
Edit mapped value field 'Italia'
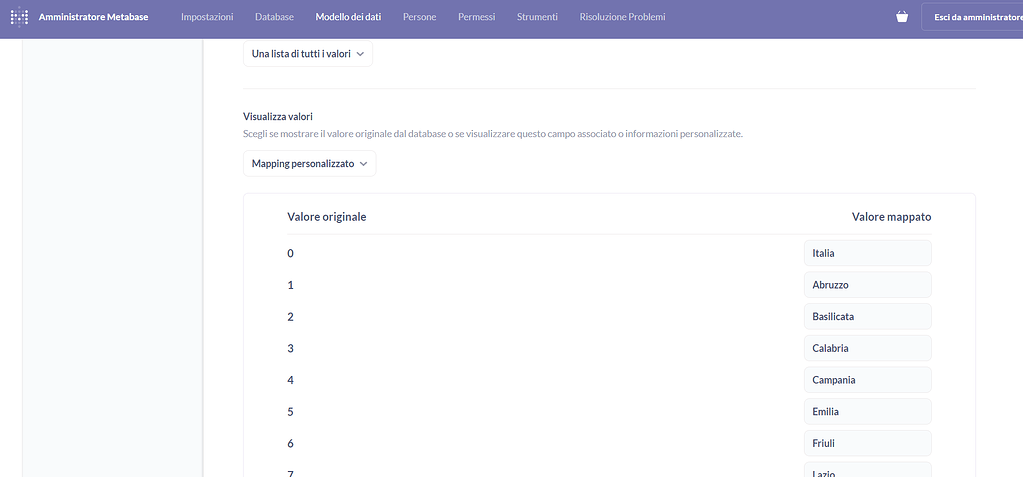867,253
